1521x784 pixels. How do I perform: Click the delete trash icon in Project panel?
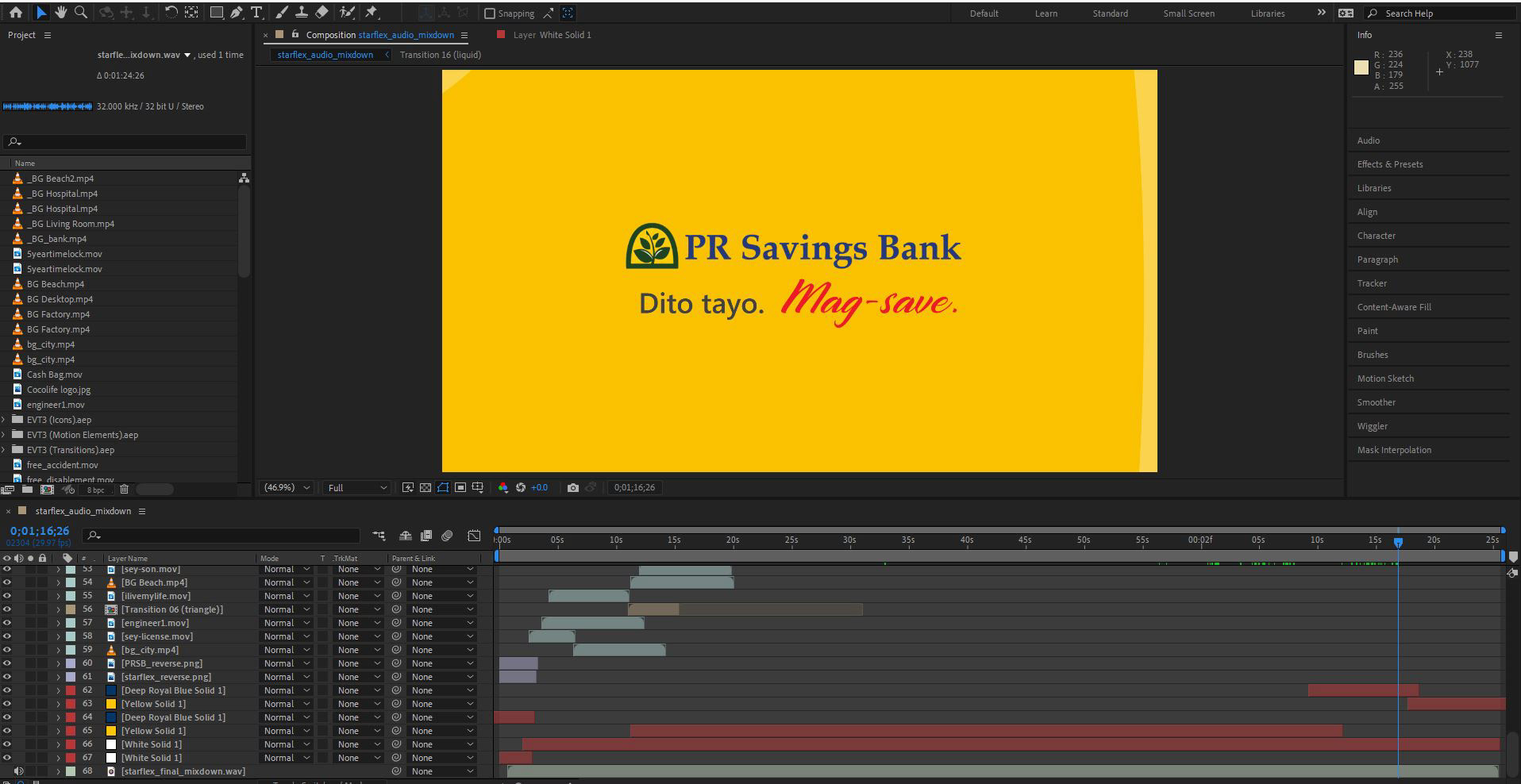[x=124, y=490]
